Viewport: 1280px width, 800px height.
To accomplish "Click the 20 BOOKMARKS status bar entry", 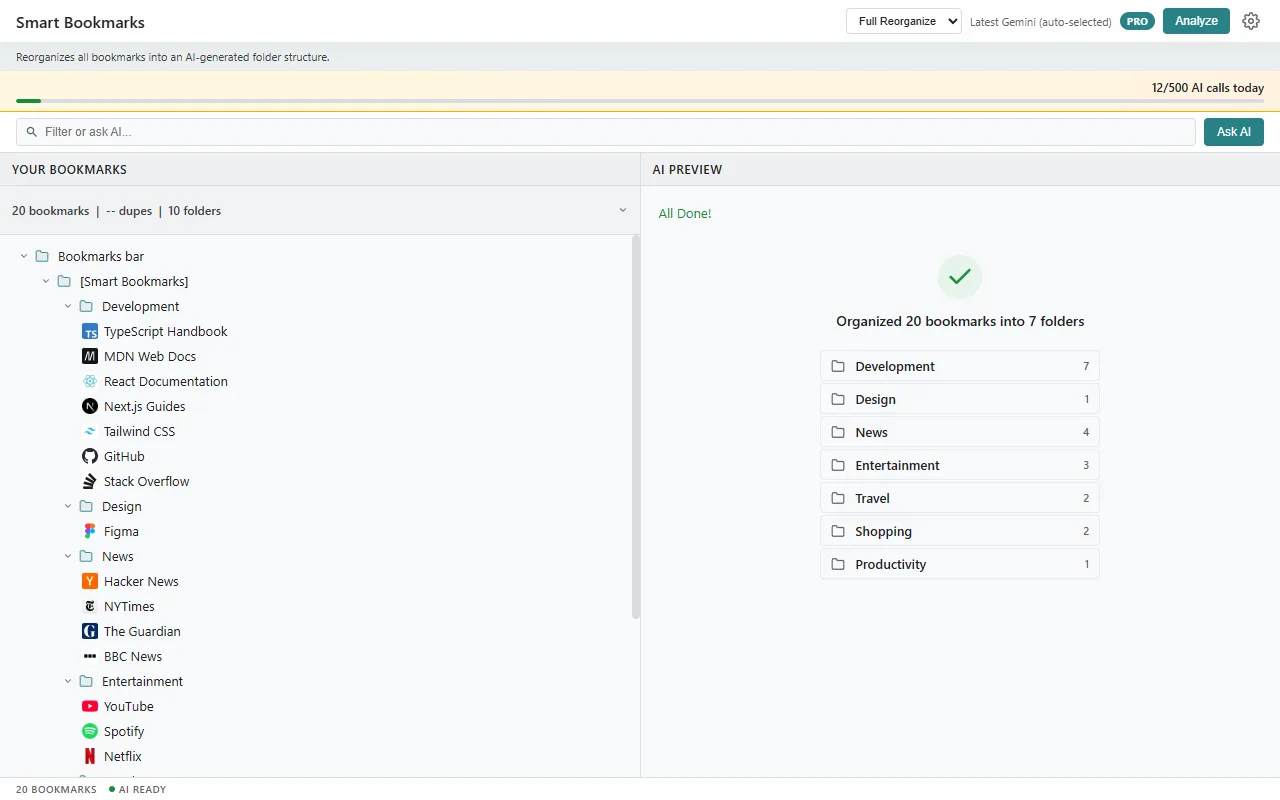I will (56, 789).
